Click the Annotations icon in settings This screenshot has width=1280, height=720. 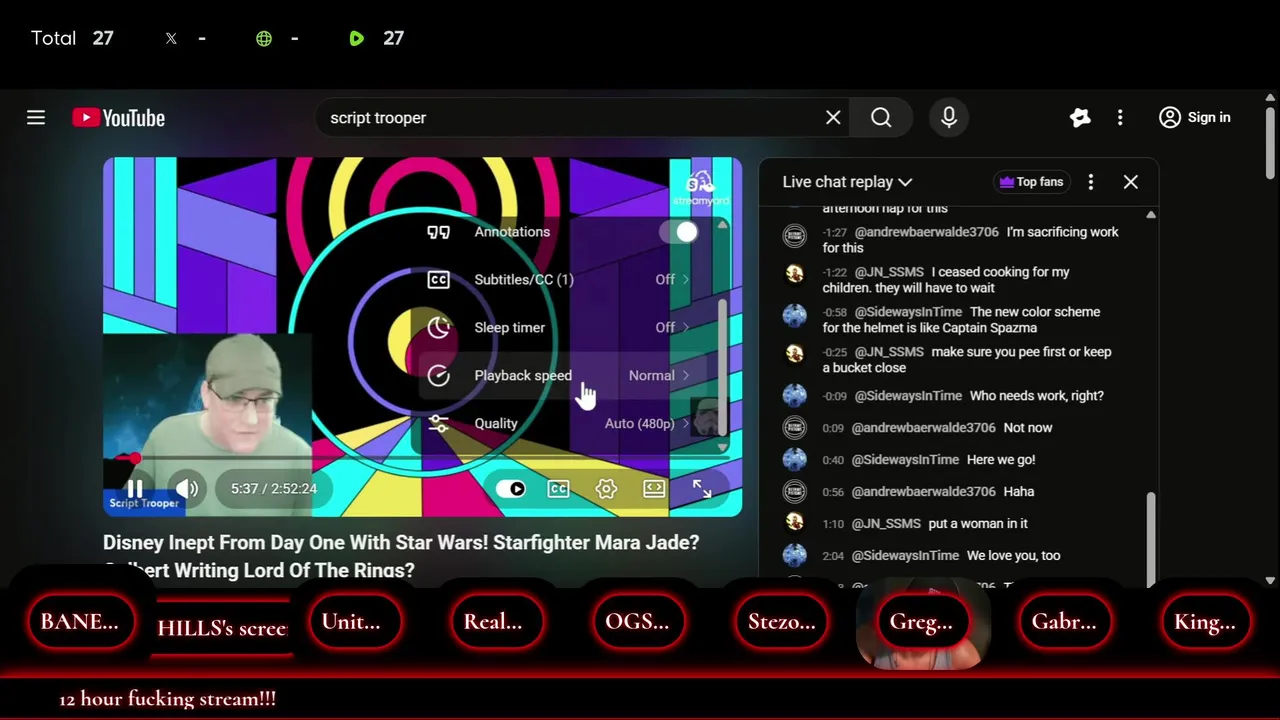(438, 232)
